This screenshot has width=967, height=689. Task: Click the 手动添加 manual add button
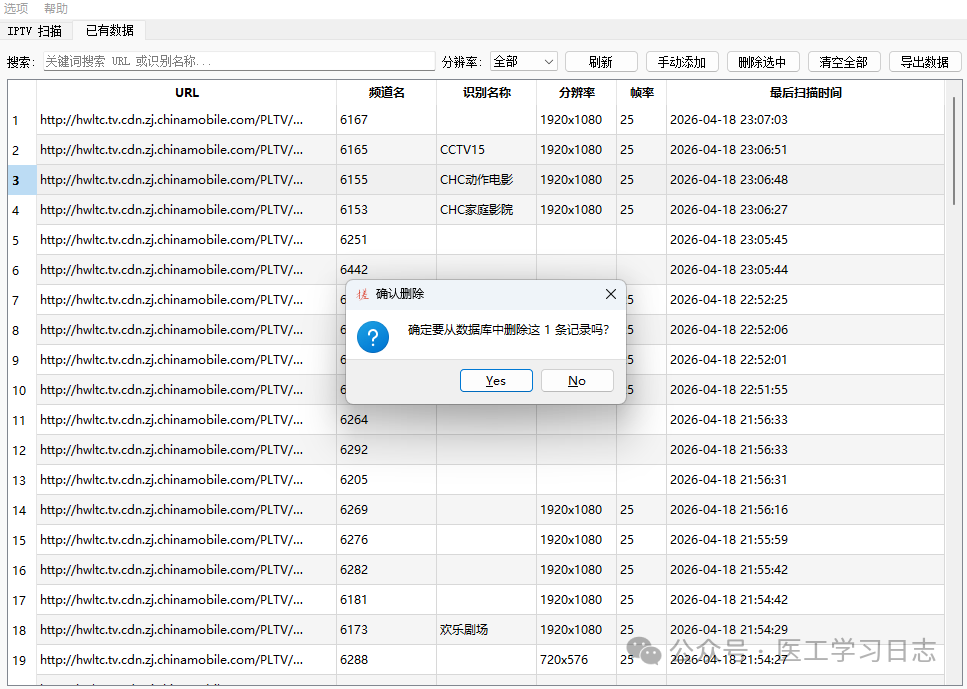pos(681,61)
